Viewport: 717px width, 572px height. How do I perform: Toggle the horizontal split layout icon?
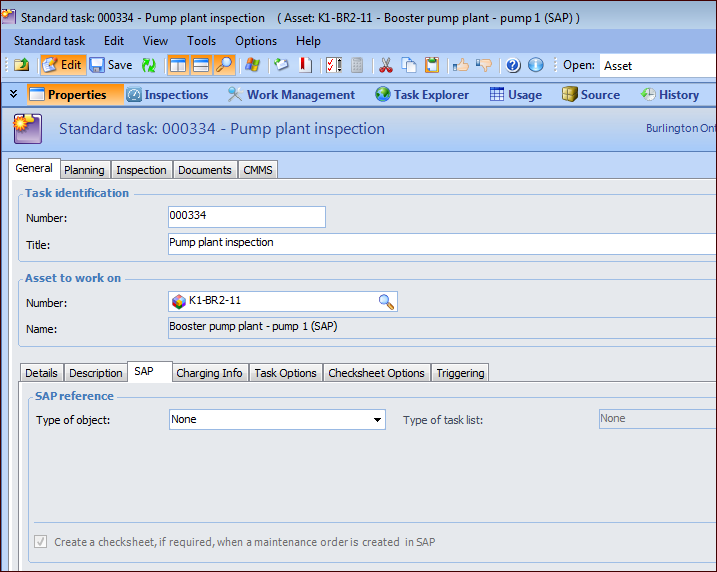click(201, 65)
